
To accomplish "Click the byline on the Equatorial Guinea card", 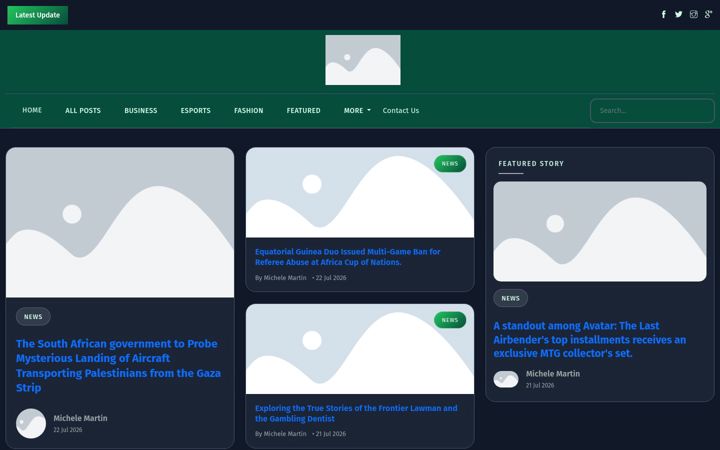I will (281, 278).
